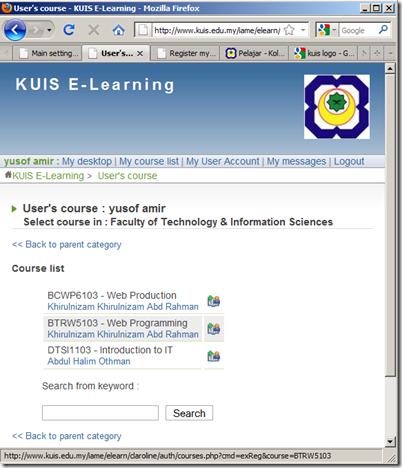Screen dimensions: 402x468
Task: Click the stop loading X icon
Action: 94,30
